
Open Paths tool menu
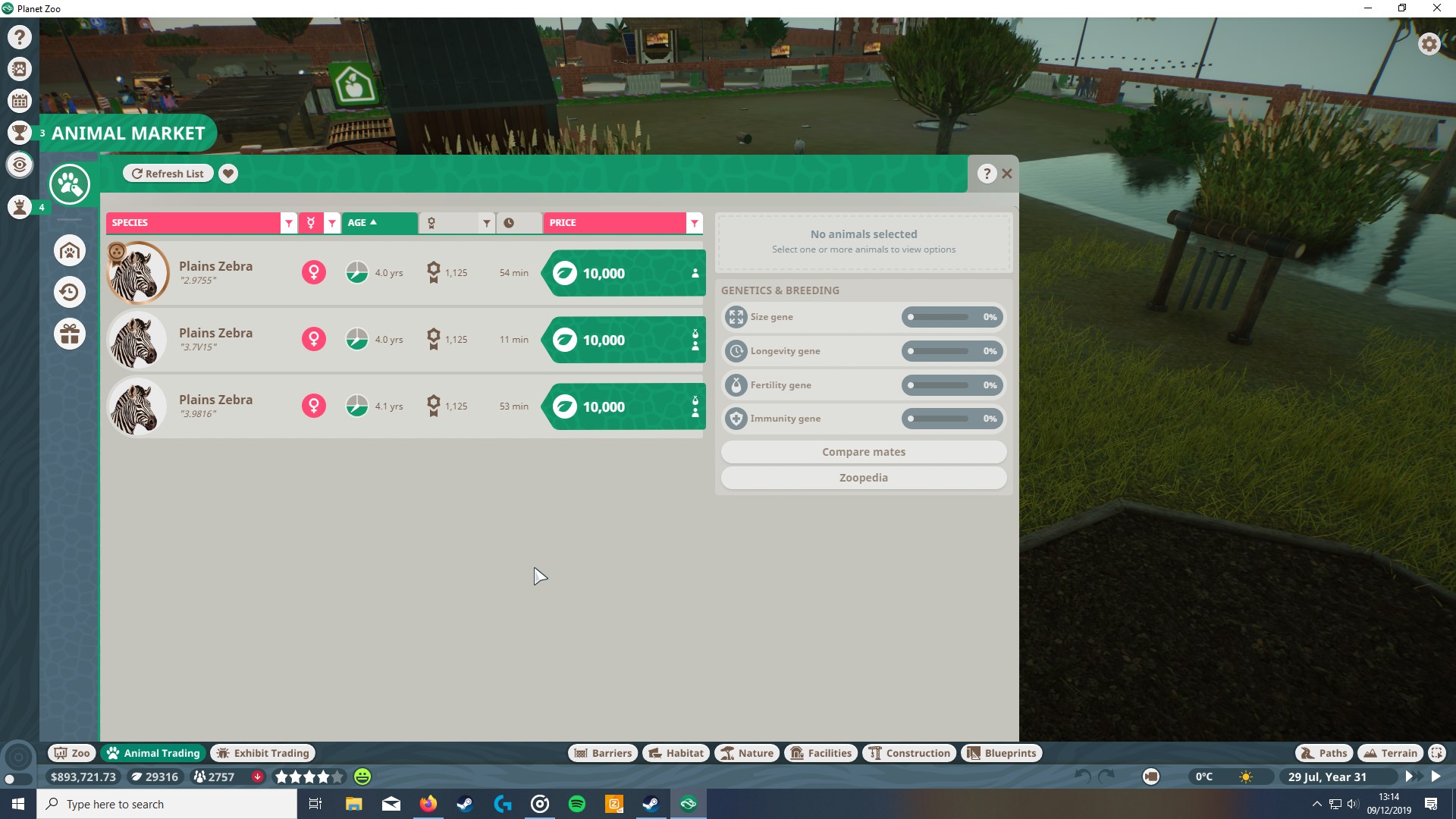tap(1324, 753)
